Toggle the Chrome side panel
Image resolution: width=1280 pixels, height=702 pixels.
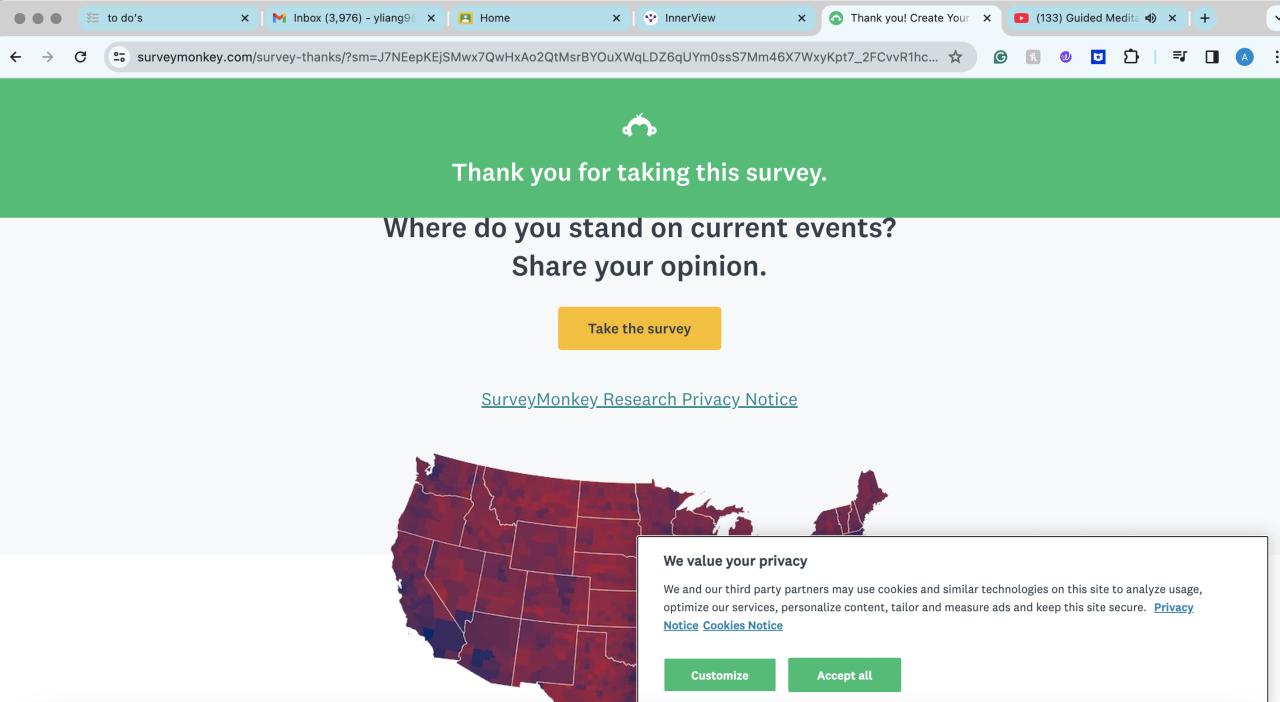click(1212, 57)
